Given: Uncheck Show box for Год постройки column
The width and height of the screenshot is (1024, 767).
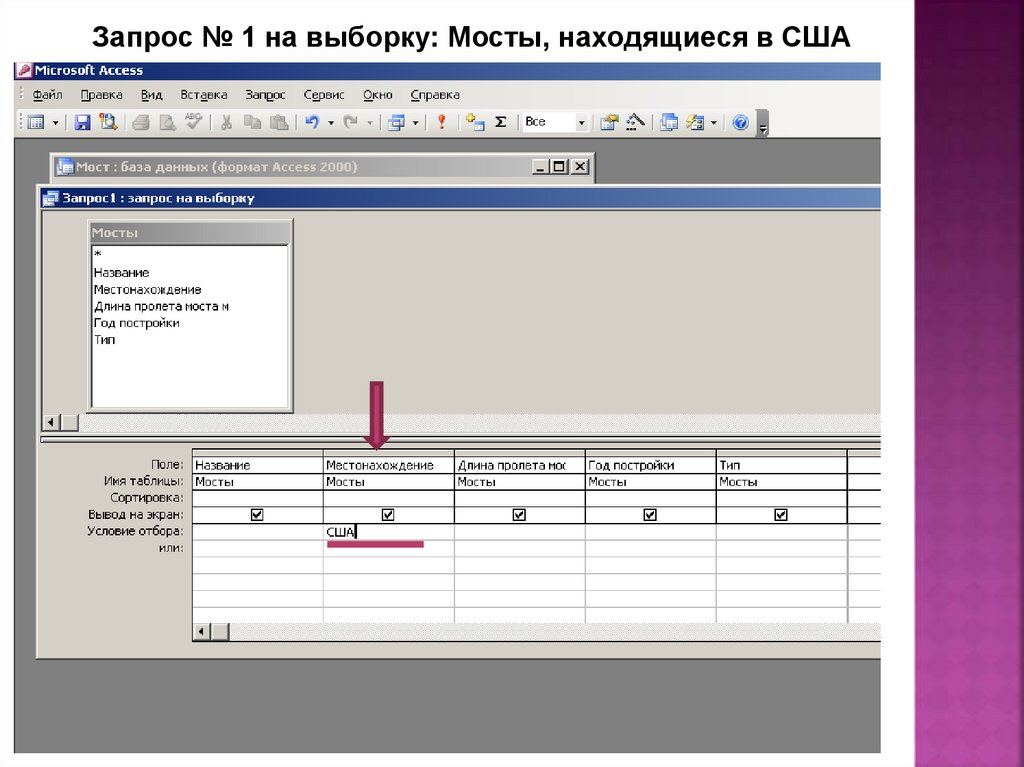Looking at the screenshot, I should pos(650,515).
